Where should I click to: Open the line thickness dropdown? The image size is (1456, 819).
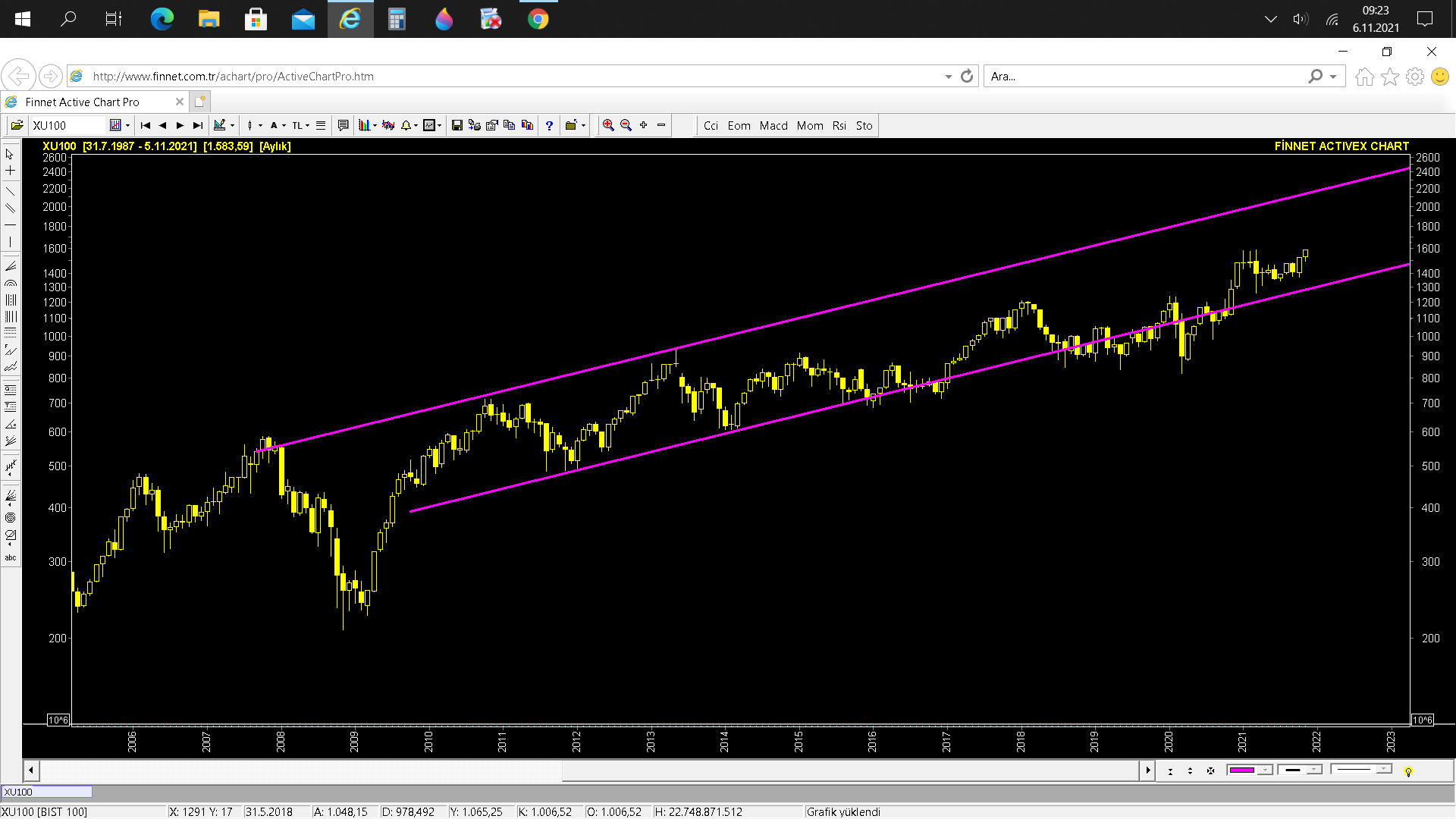[1314, 770]
